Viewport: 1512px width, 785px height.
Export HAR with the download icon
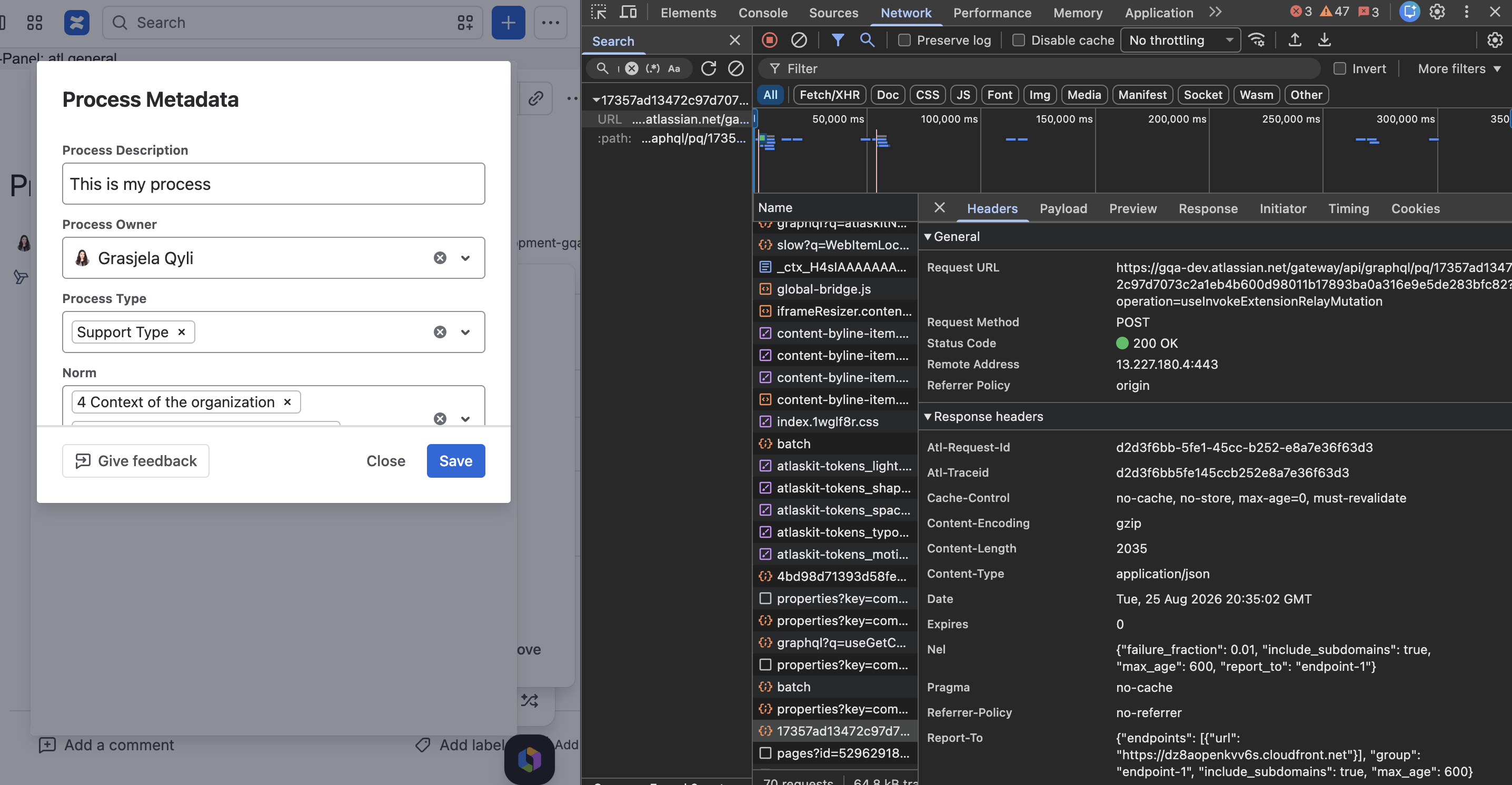[1324, 40]
